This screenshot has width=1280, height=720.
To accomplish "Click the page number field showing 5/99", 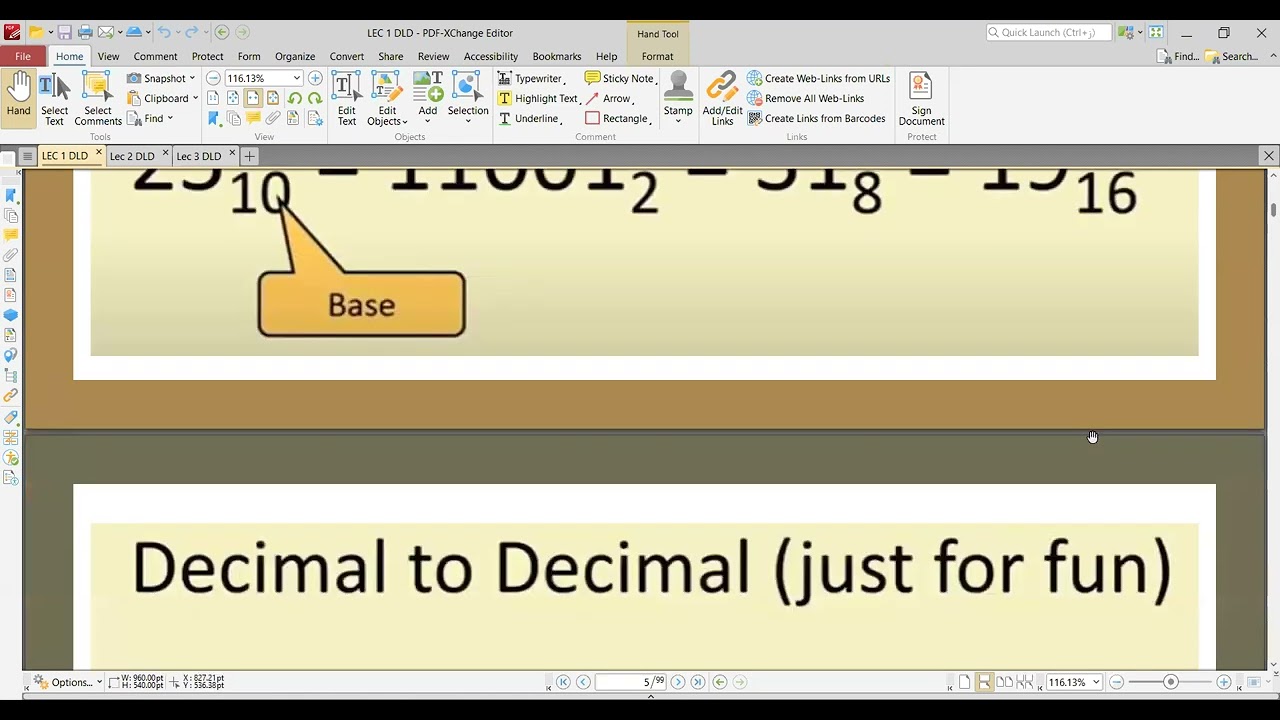I will pos(630,682).
